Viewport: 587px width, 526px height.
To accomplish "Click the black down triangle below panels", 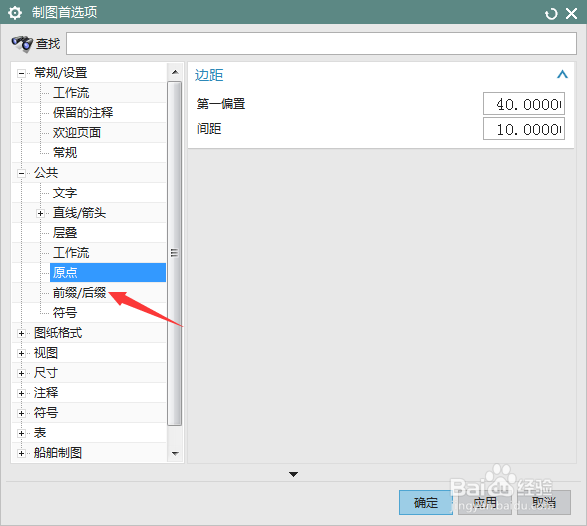I will point(294,474).
